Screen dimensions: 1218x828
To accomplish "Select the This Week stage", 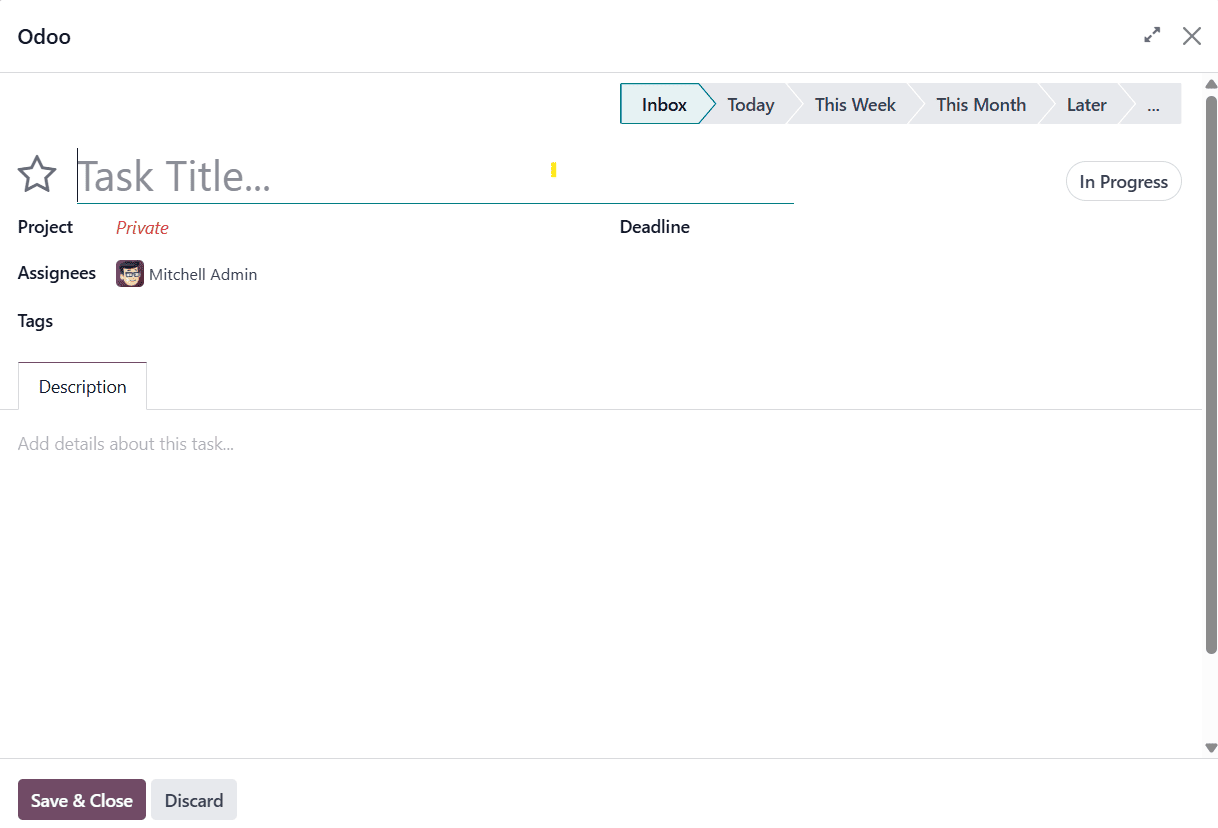I will click(x=855, y=104).
